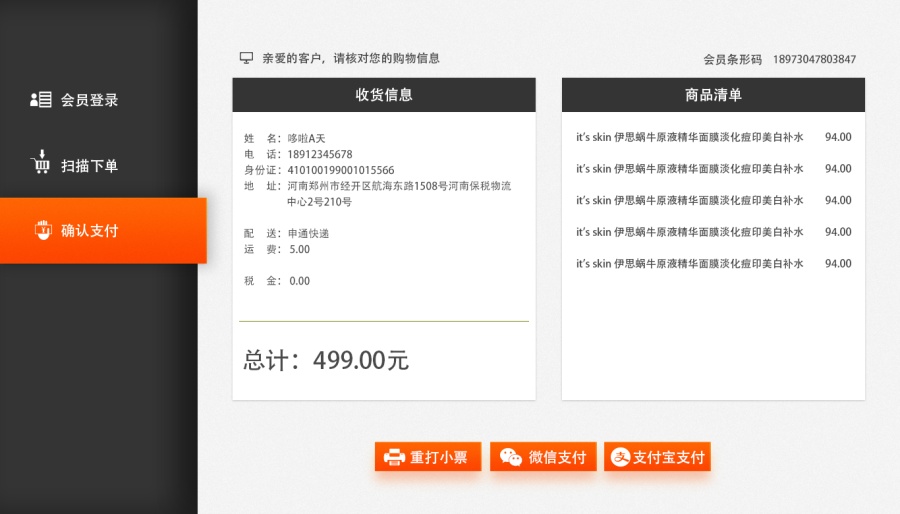The height and width of the screenshot is (514, 900).
Task: Click the payment icon beside 确认支付
Action: 43,230
